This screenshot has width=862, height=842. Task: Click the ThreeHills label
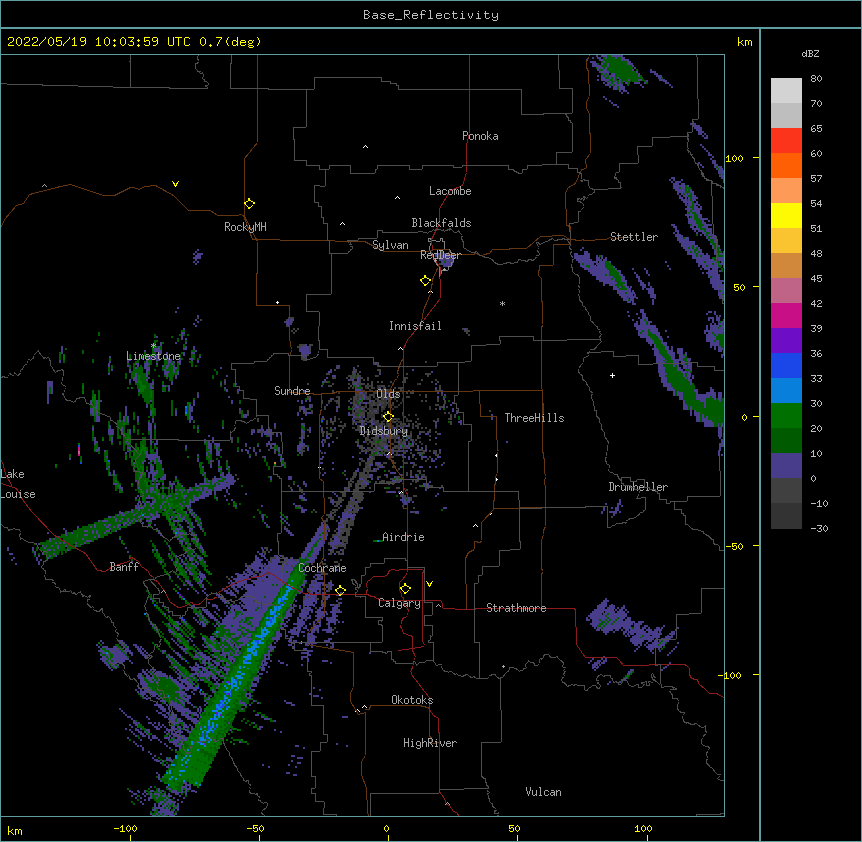click(534, 418)
